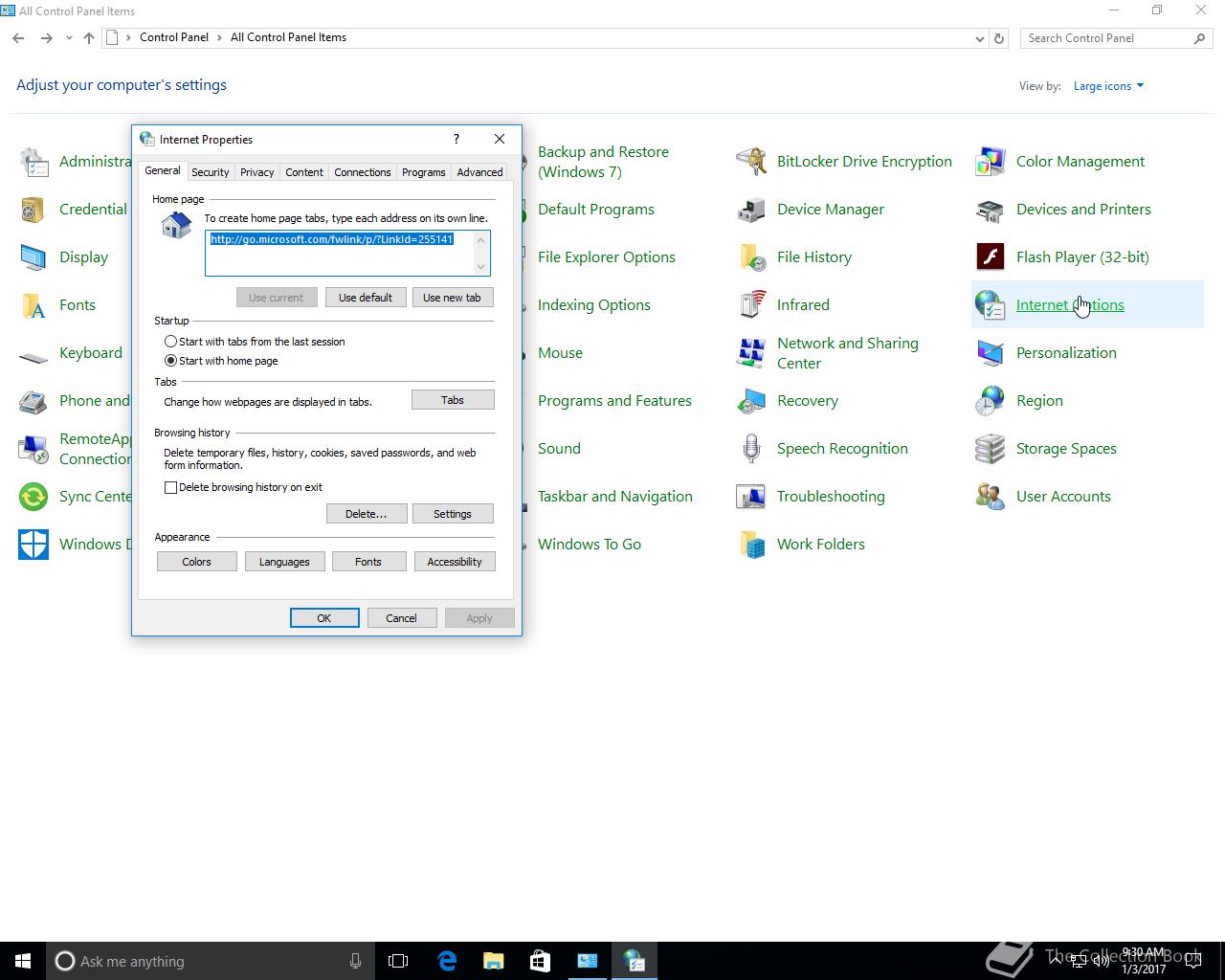The width and height of the screenshot is (1225, 980).
Task: Open the Credential Manager safe icon
Action: pos(33,210)
